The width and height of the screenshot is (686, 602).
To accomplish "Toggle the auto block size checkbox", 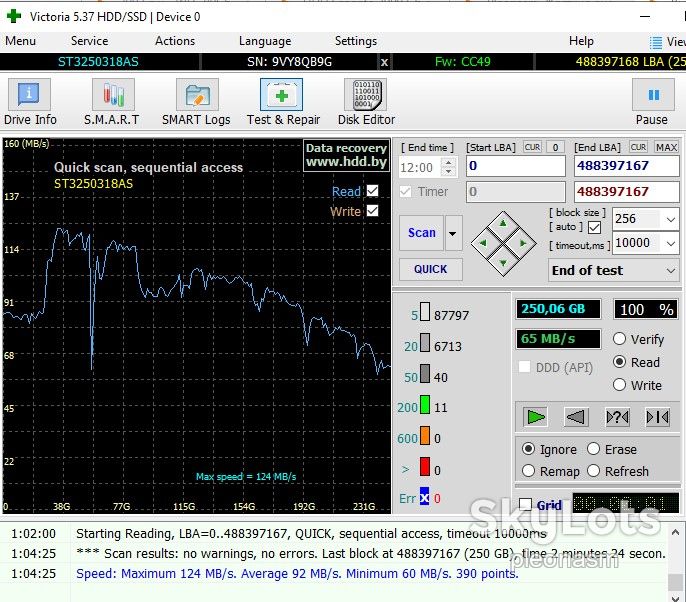I will [x=594, y=227].
